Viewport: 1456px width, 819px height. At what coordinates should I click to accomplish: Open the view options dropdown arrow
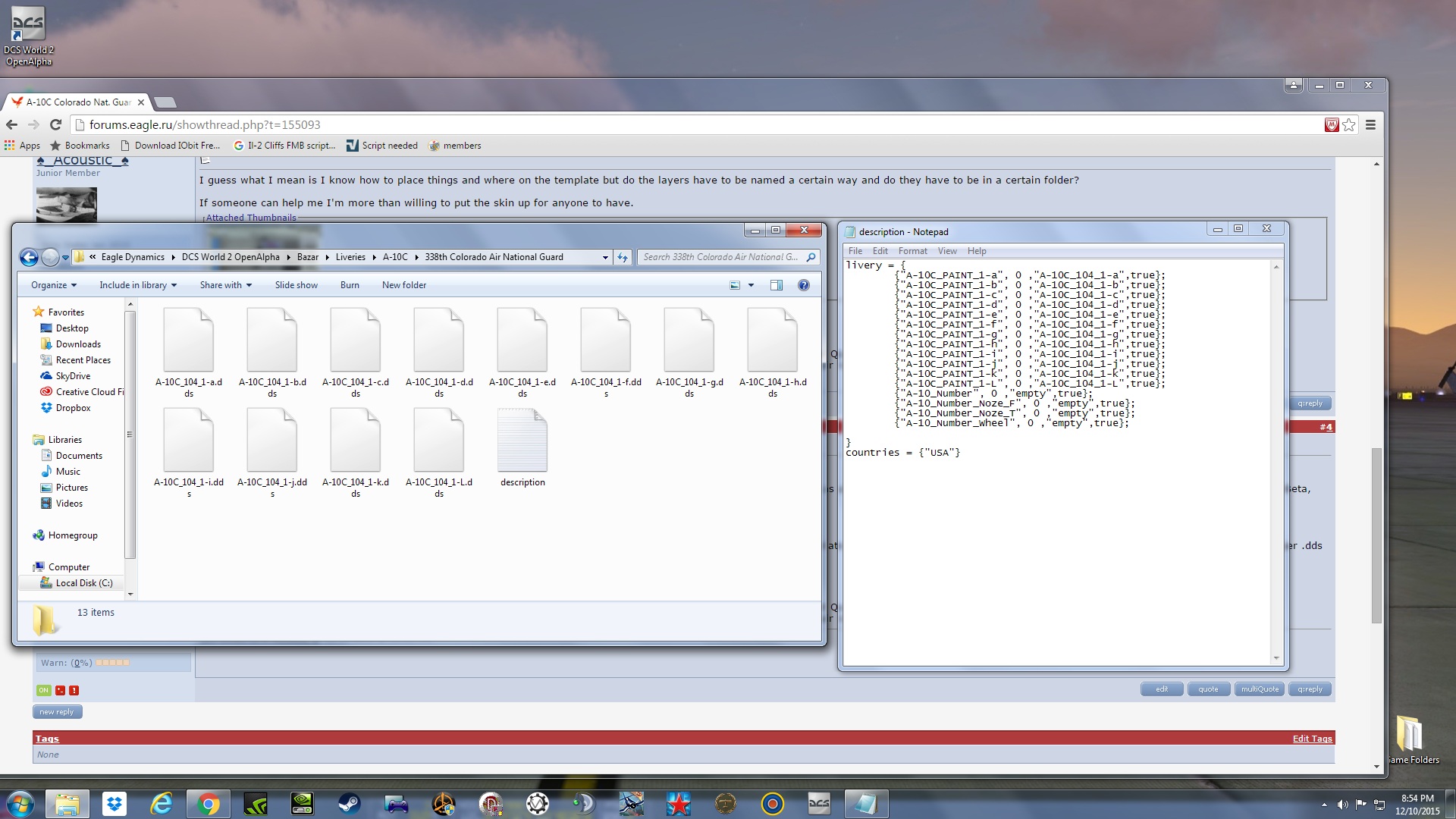coord(752,285)
